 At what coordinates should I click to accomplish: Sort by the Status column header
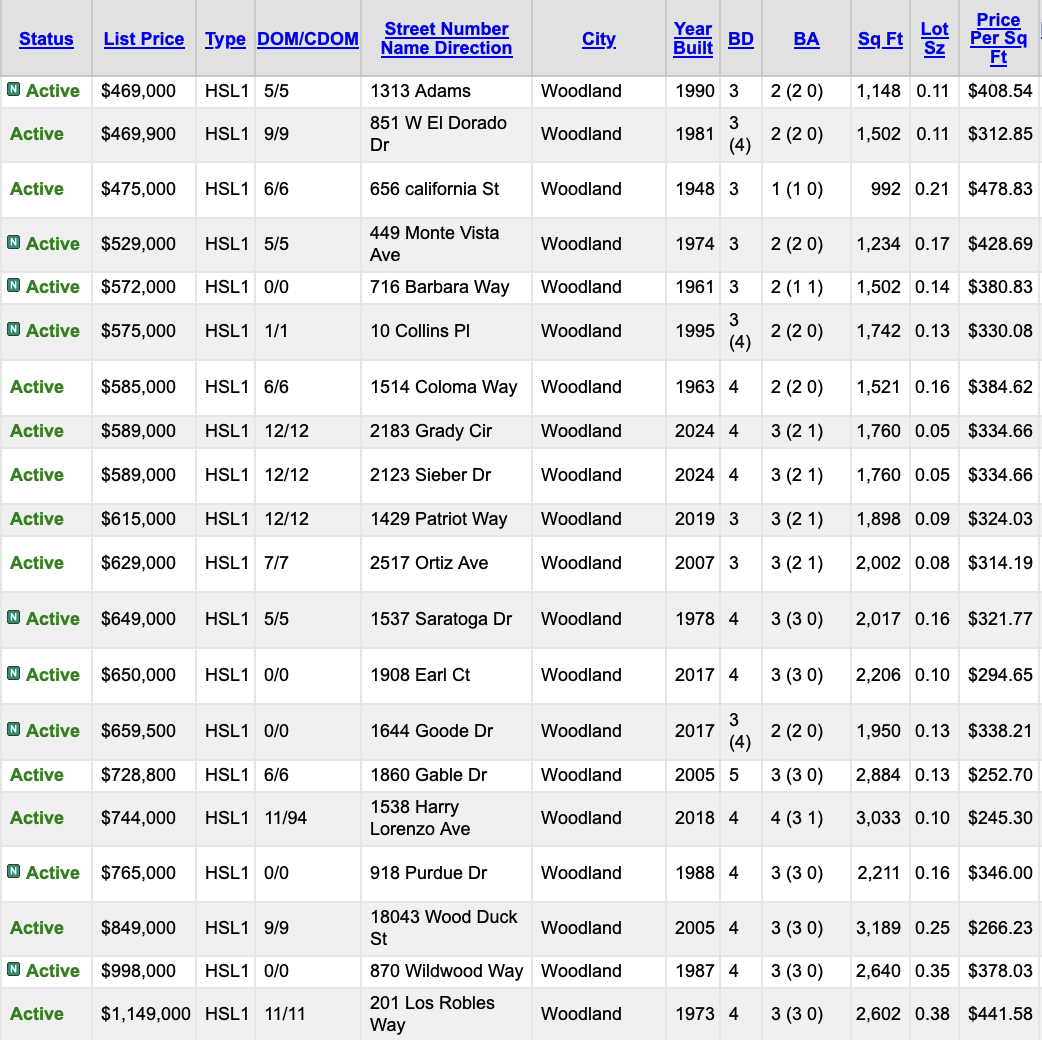[x=46, y=39]
